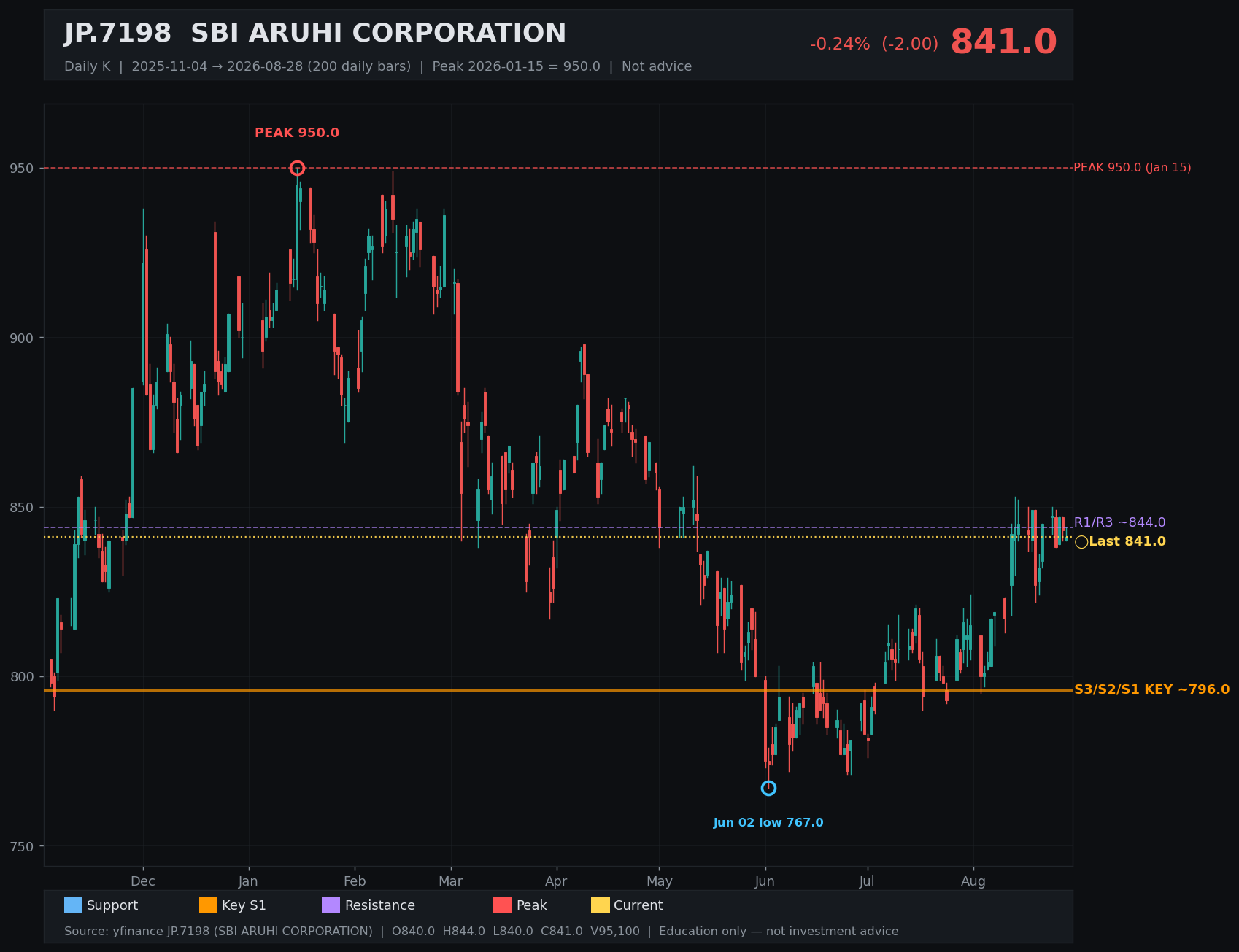Select the "May" x-axis month label
Screen dimensions: 1239x952
660,881
